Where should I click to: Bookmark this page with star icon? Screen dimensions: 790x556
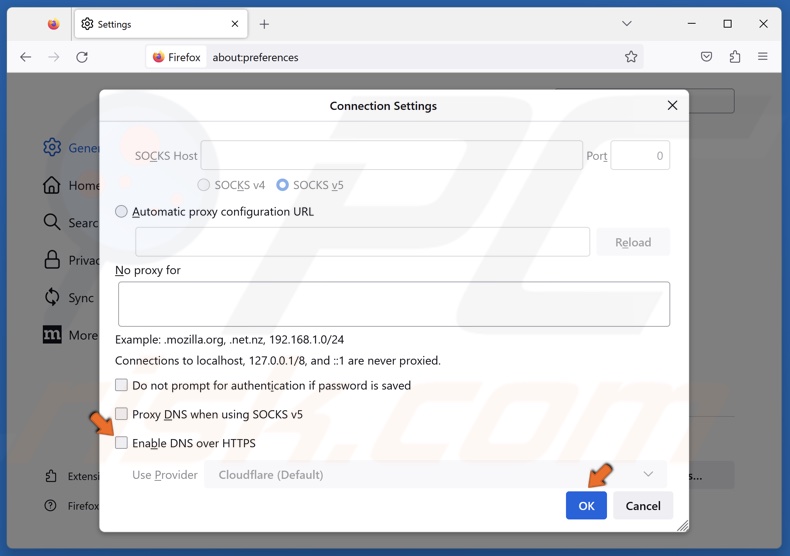click(631, 57)
